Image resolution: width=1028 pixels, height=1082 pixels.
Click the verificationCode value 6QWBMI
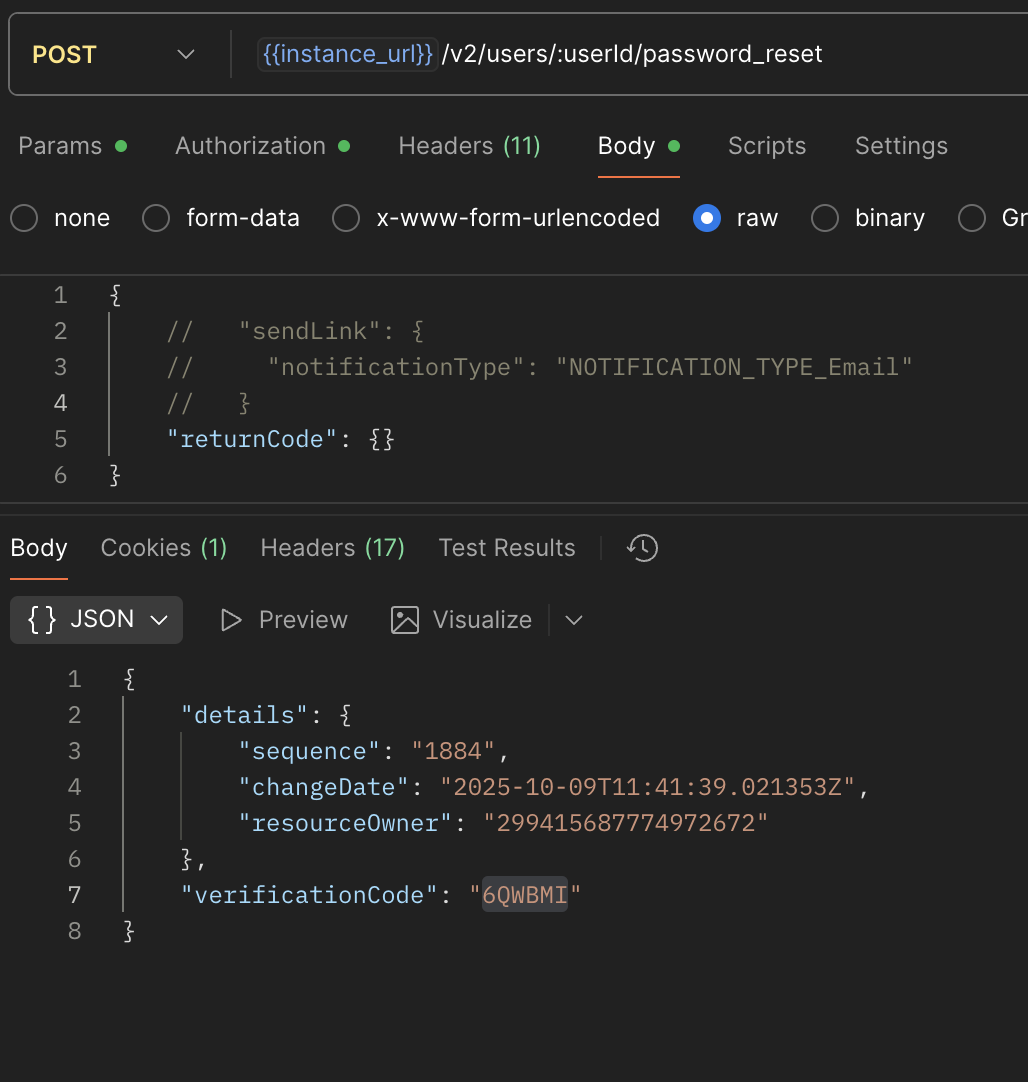tap(525, 895)
